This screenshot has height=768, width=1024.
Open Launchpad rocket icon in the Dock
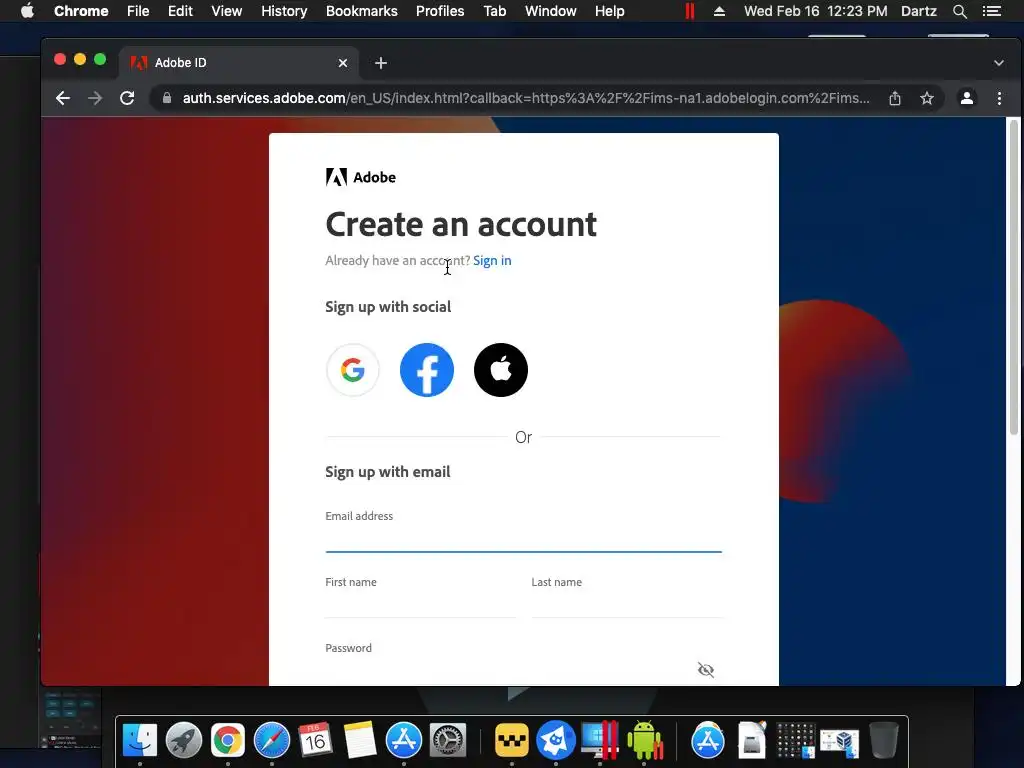184,740
